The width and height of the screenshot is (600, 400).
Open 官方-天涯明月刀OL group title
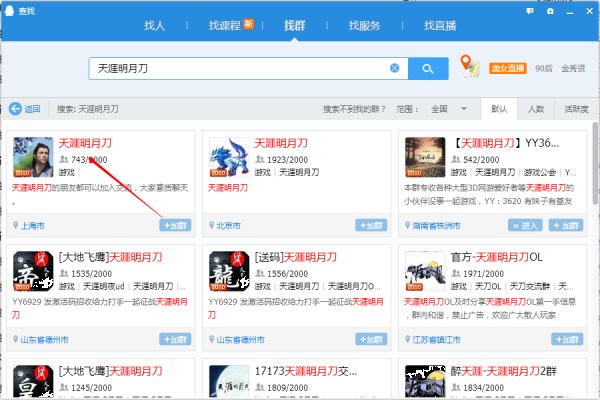[497, 257]
